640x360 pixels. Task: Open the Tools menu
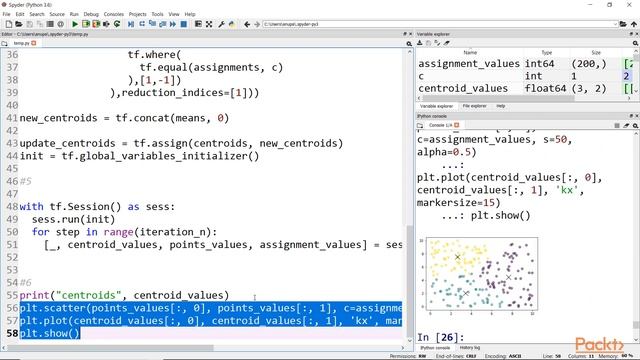[x=157, y=14]
